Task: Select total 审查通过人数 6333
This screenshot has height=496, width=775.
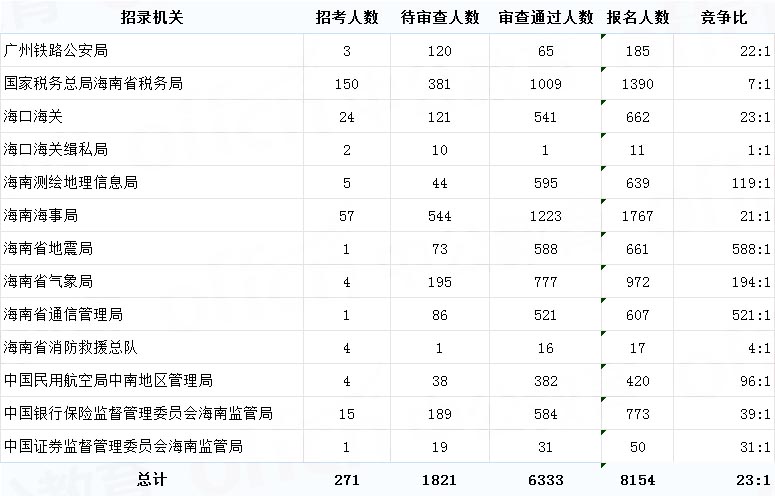Action: point(546,480)
